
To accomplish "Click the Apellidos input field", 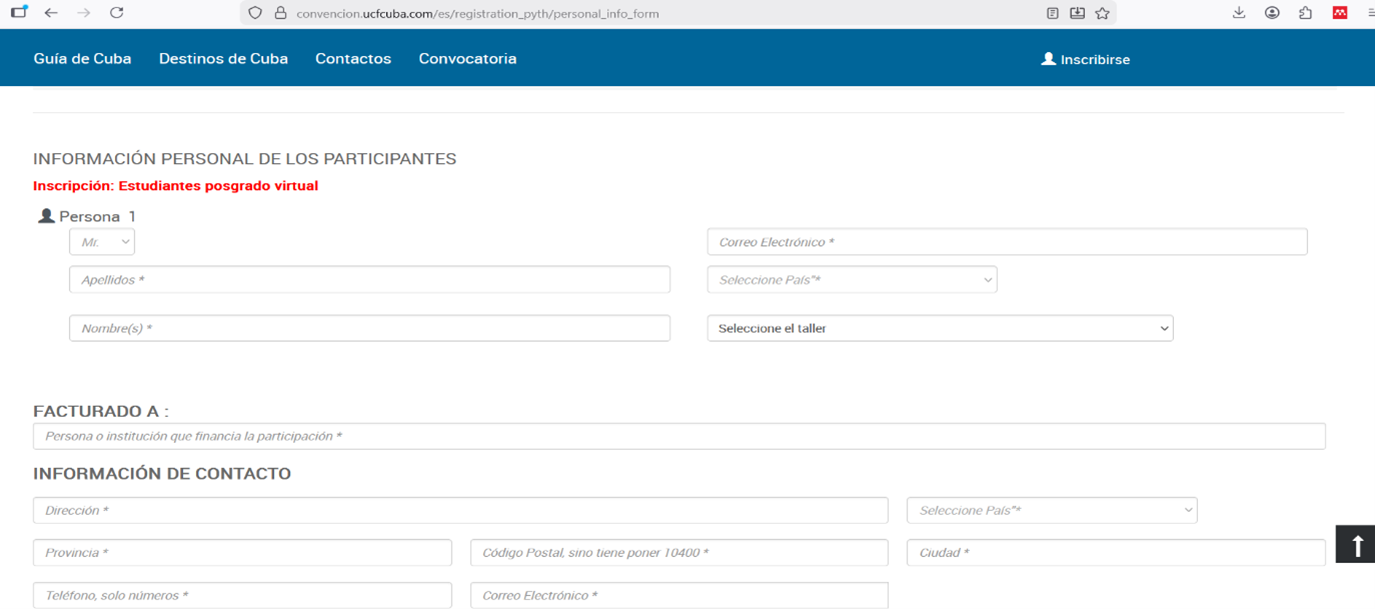I will [370, 280].
